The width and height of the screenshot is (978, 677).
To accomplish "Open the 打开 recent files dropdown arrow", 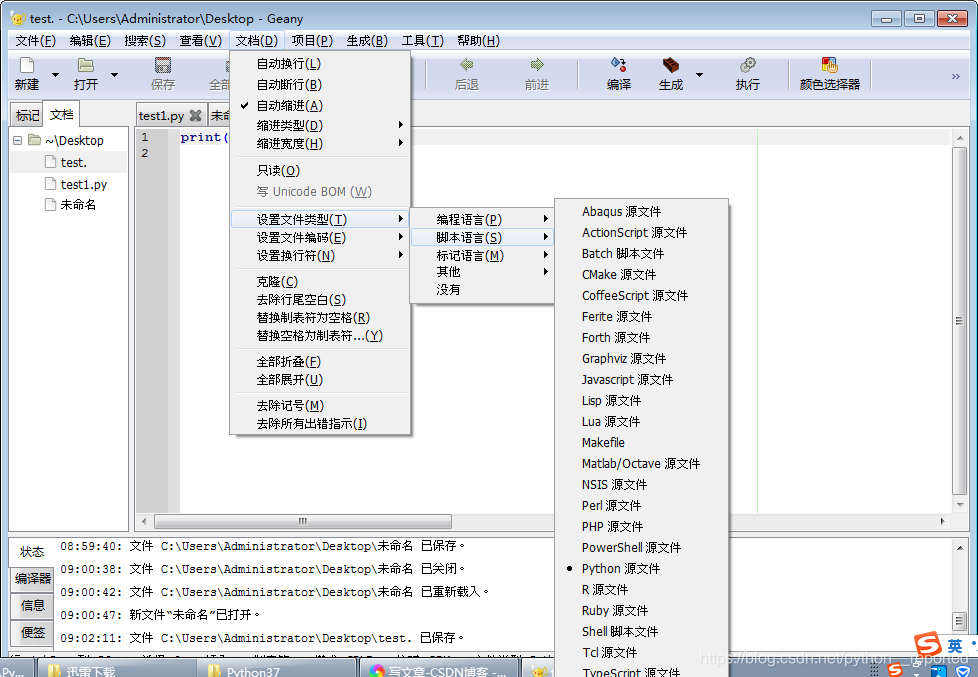I will 114,74.
